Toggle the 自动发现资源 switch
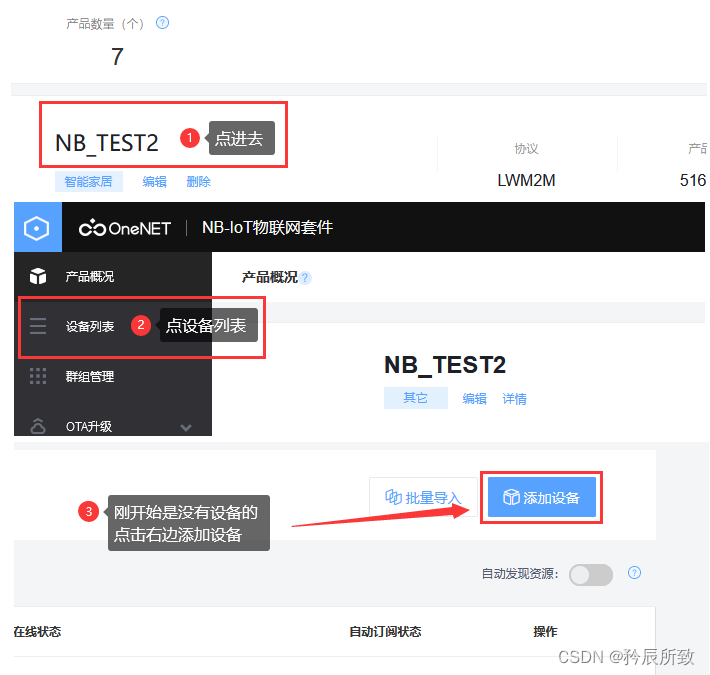The width and height of the screenshot is (710, 675). point(590,574)
